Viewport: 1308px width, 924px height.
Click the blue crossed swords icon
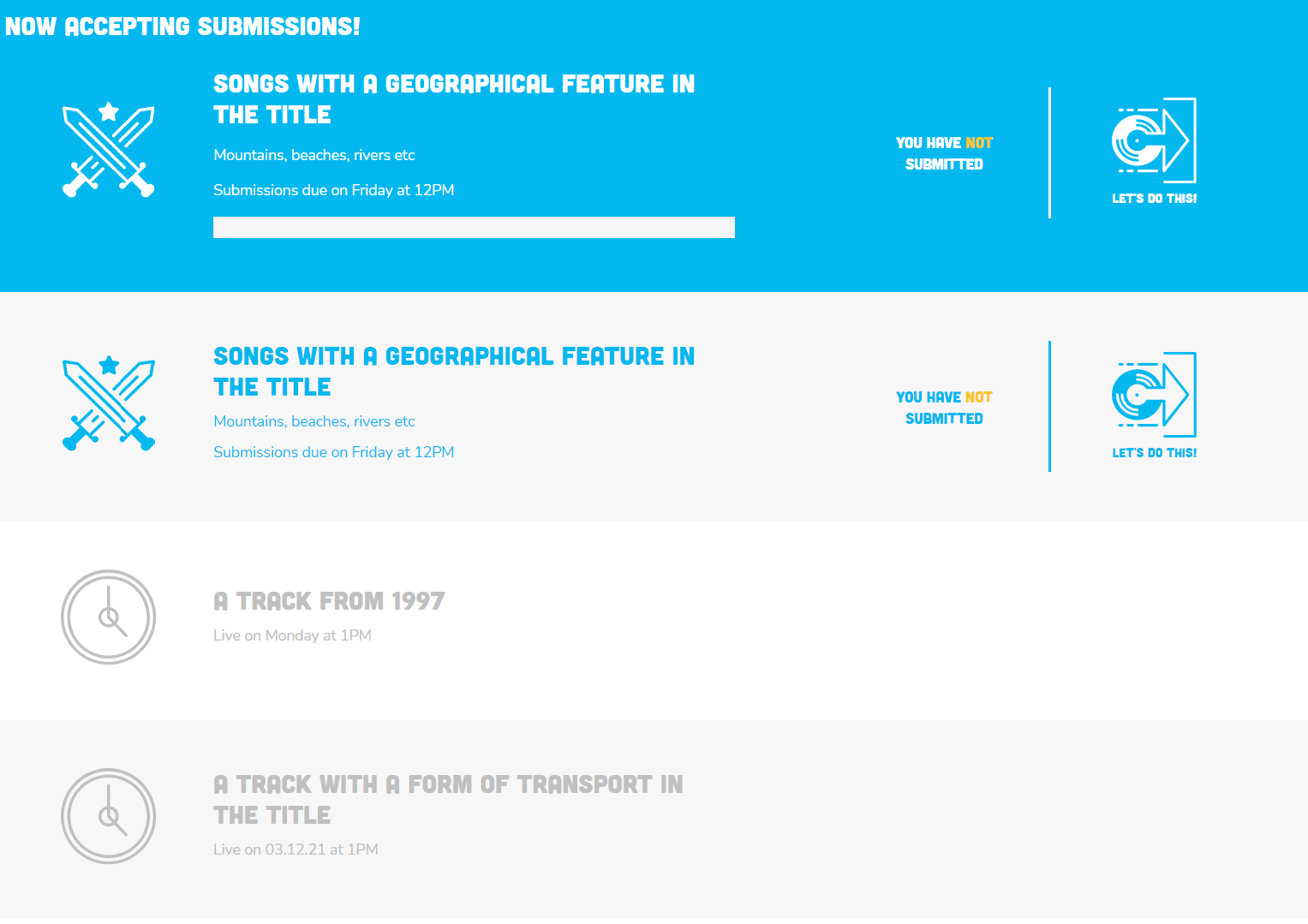click(x=109, y=403)
